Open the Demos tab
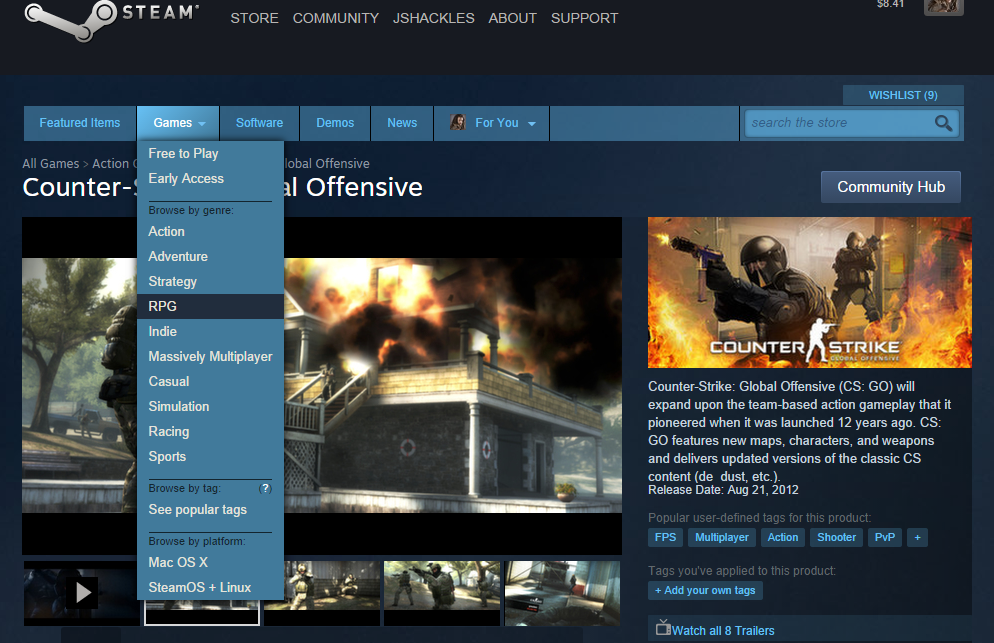994x643 pixels. (x=335, y=123)
